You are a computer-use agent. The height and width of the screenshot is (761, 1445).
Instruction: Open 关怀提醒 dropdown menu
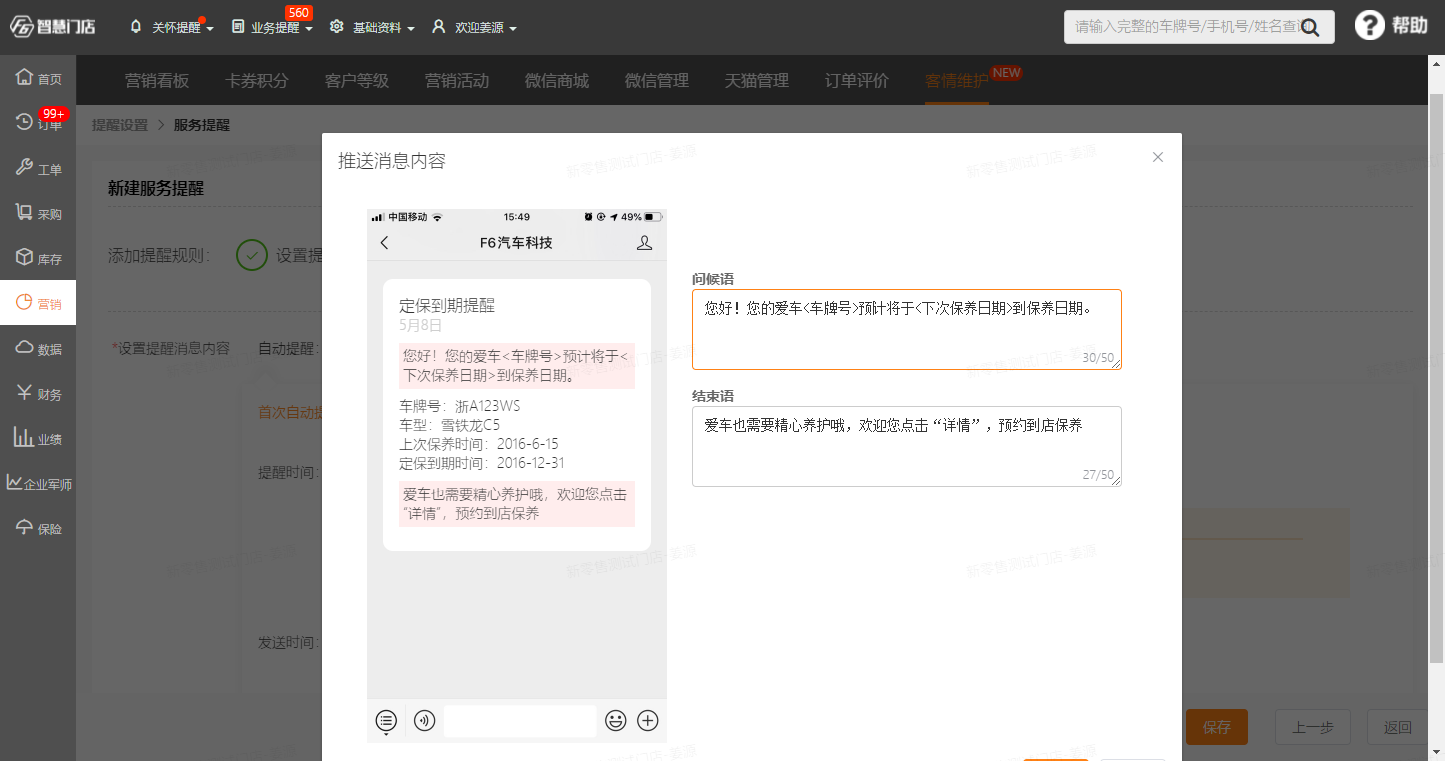coord(172,27)
